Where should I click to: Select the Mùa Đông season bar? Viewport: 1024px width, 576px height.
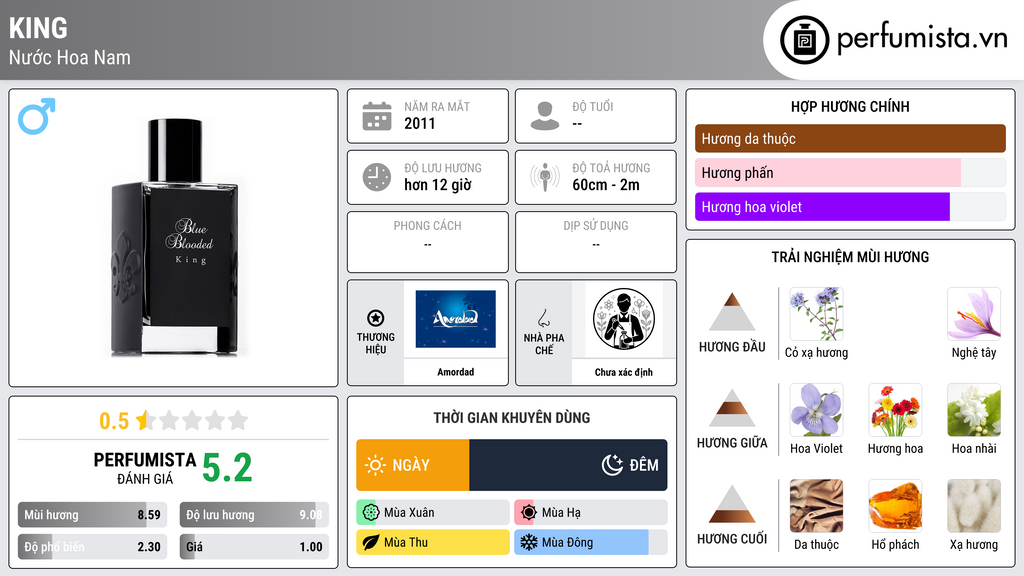591,542
